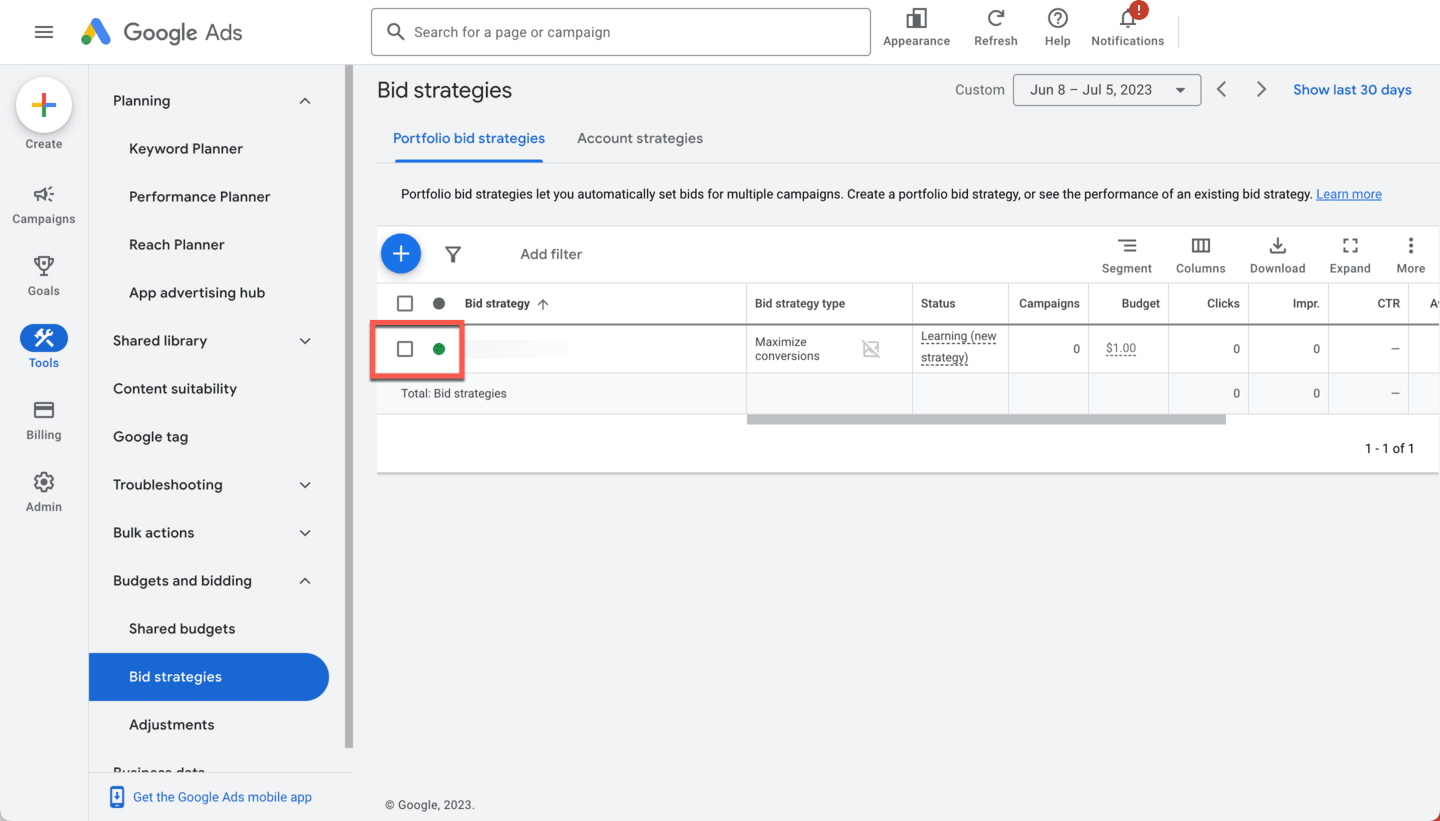This screenshot has width=1440, height=821.
Task: Click the gray status dot column header
Action: pos(439,303)
